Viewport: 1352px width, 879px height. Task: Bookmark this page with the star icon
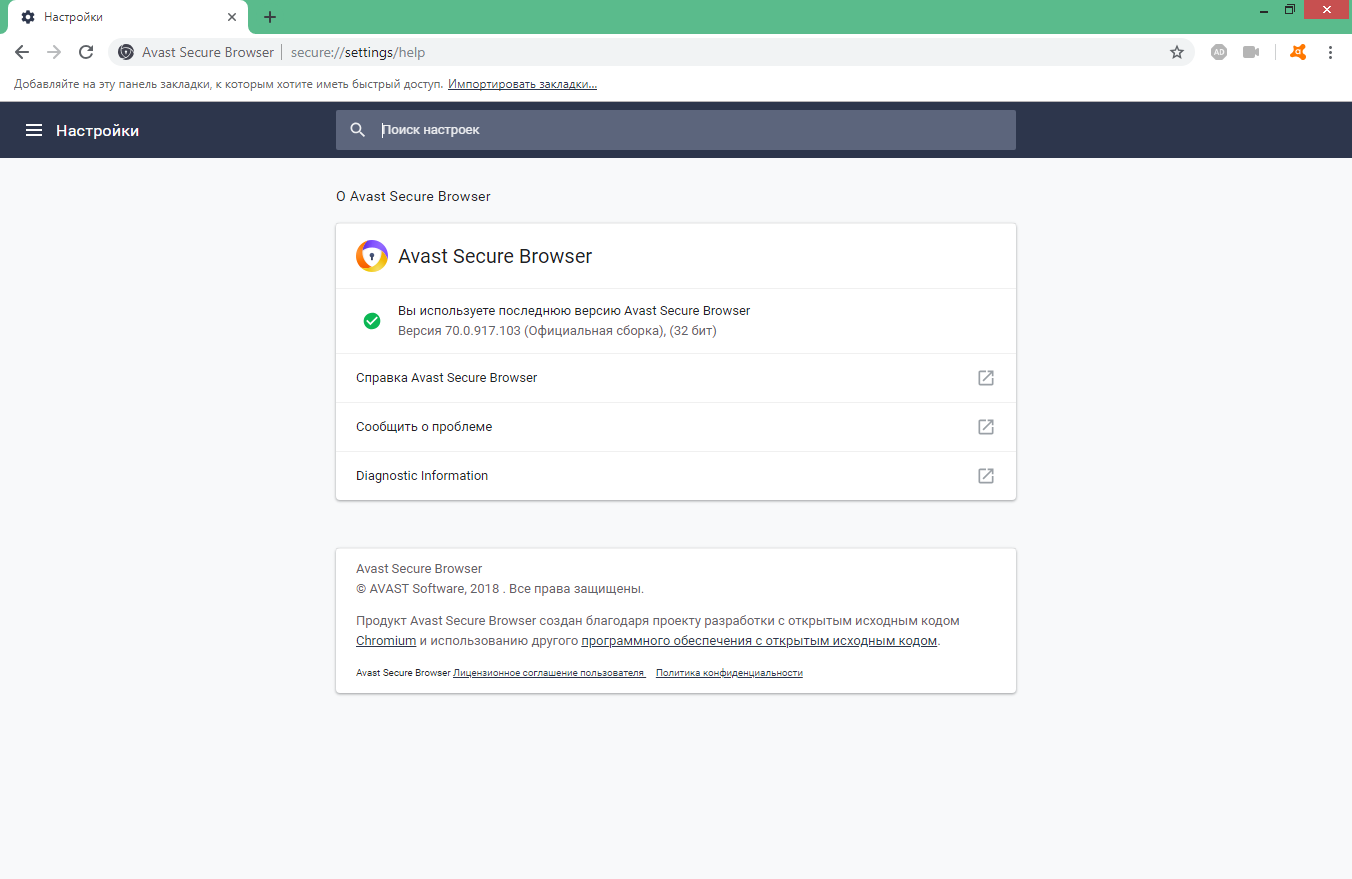1177,52
